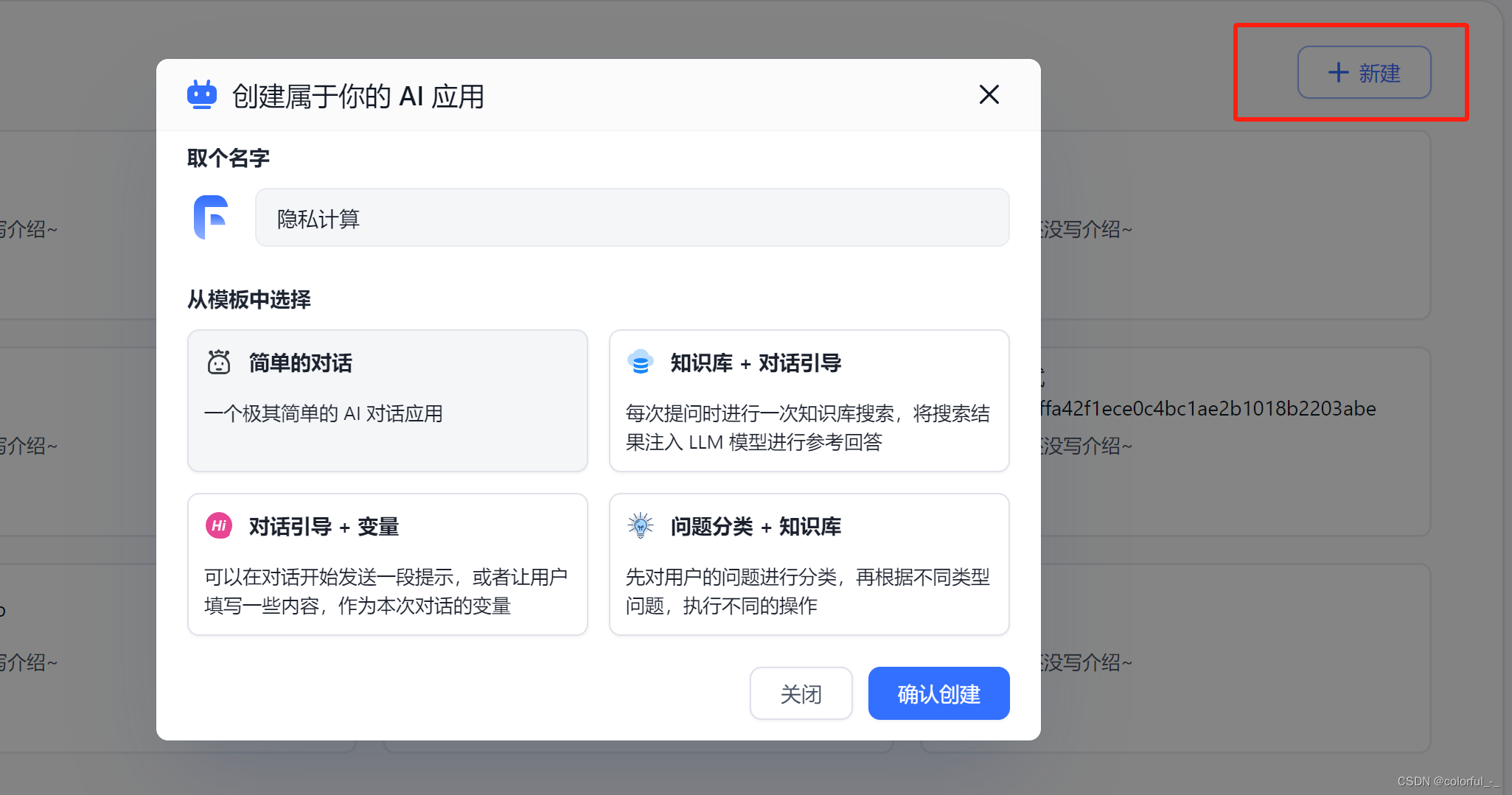Screen dimensions: 1512x795
Task: Choose the 对话引导 + 变量 template
Action: point(388,564)
